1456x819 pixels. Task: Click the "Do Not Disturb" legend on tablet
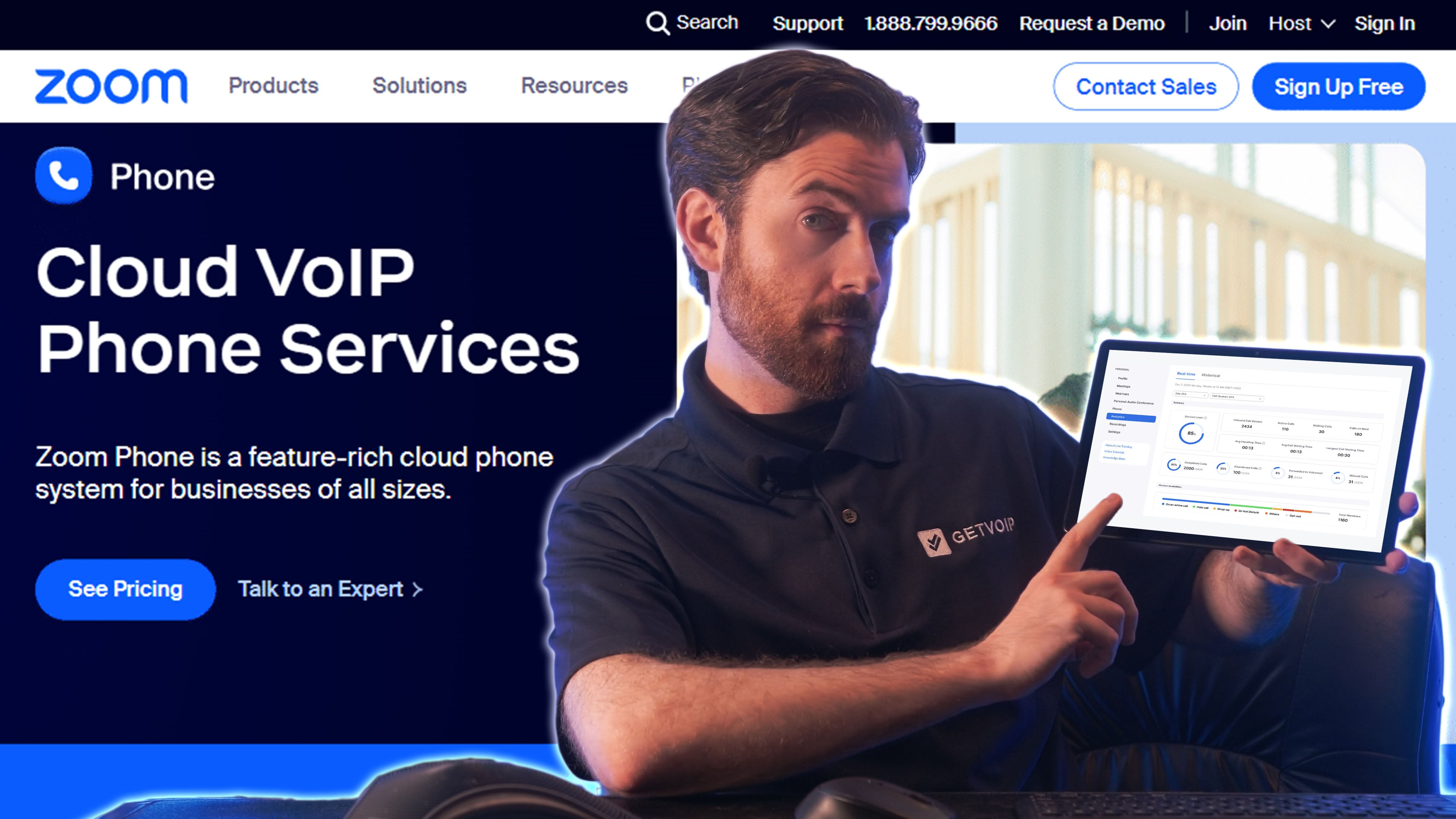point(1246,511)
